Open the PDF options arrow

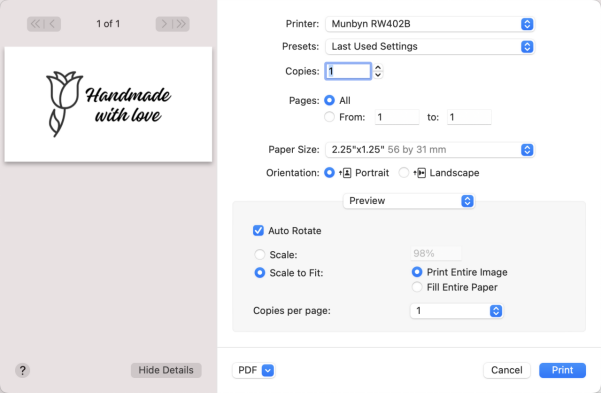(268, 370)
